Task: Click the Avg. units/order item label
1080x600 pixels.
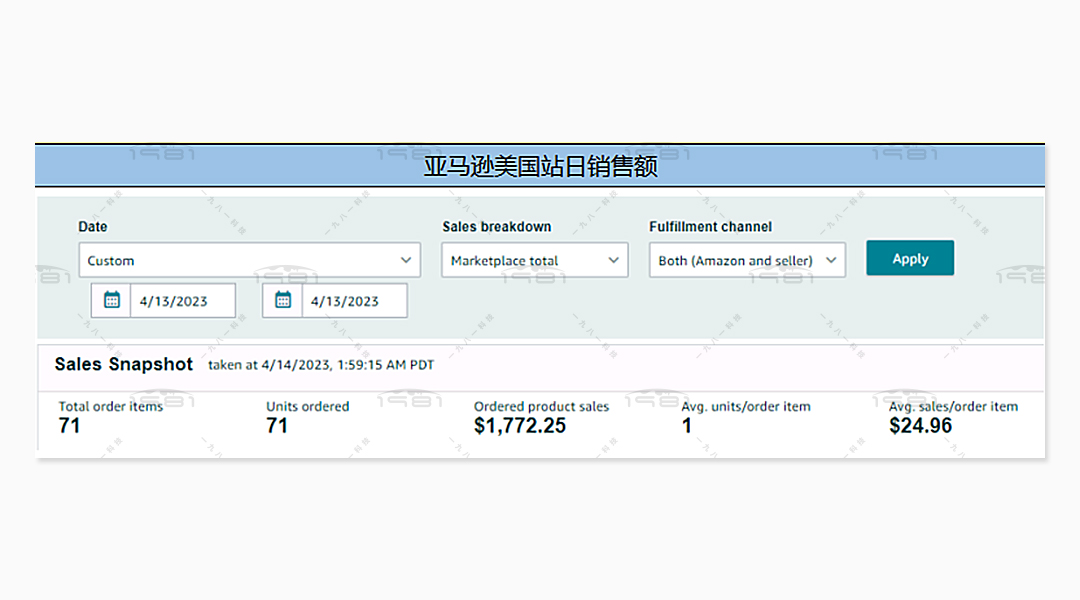Action: [x=745, y=406]
